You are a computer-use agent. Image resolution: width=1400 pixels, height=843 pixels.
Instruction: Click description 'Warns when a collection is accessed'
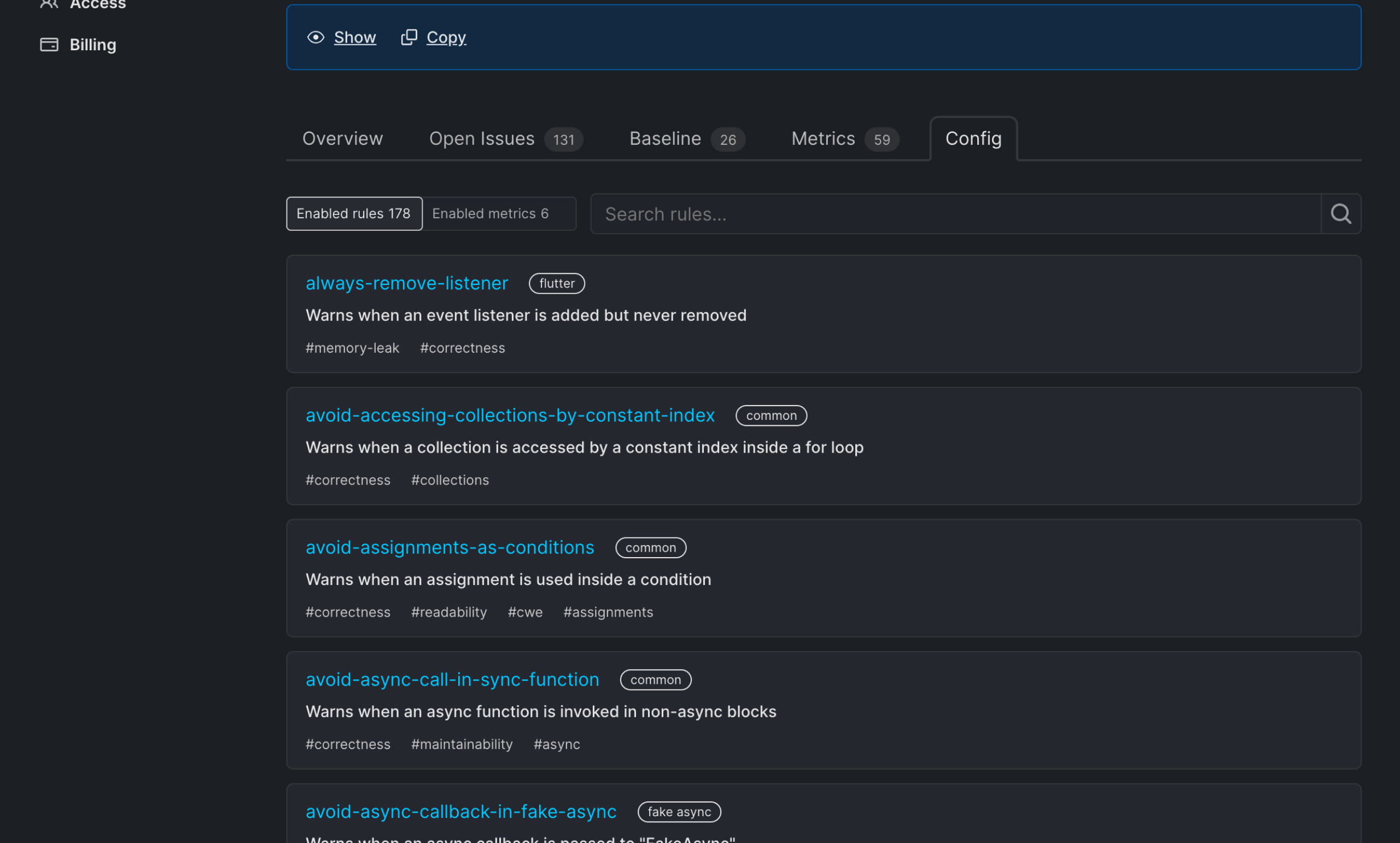585,448
